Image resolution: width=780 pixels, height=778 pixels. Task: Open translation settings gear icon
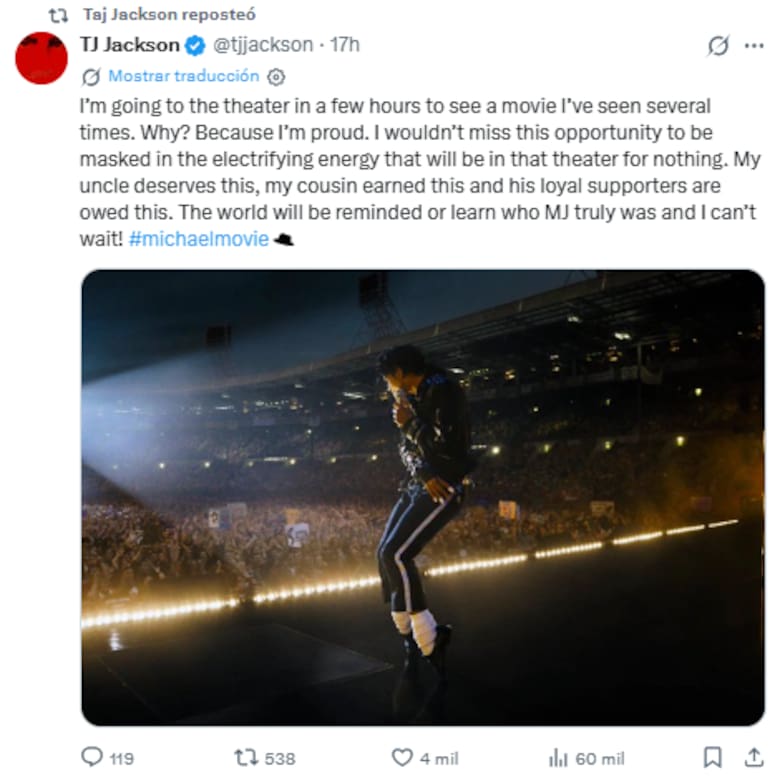tap(277, 76)
